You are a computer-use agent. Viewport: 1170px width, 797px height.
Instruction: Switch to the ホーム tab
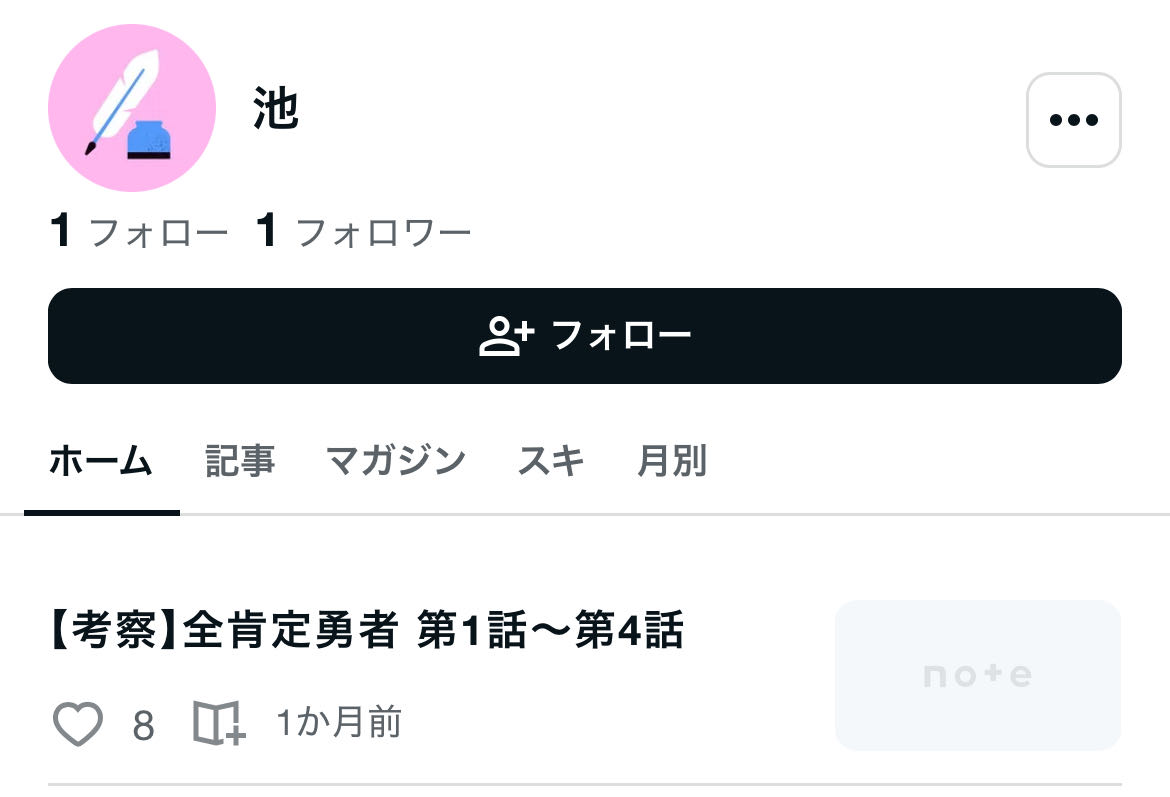pyautogui.click(x=101, y=462)
